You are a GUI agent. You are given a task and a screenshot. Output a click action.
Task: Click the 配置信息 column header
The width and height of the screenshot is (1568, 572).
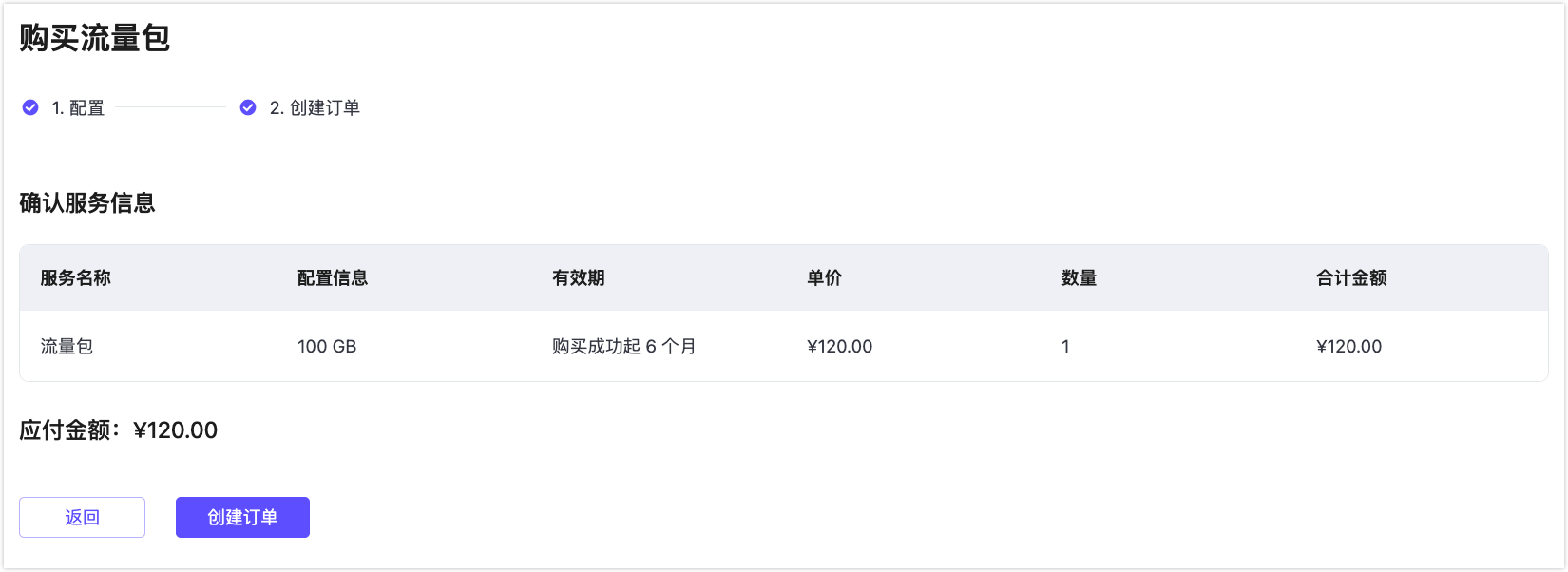(x=333, y=278)
